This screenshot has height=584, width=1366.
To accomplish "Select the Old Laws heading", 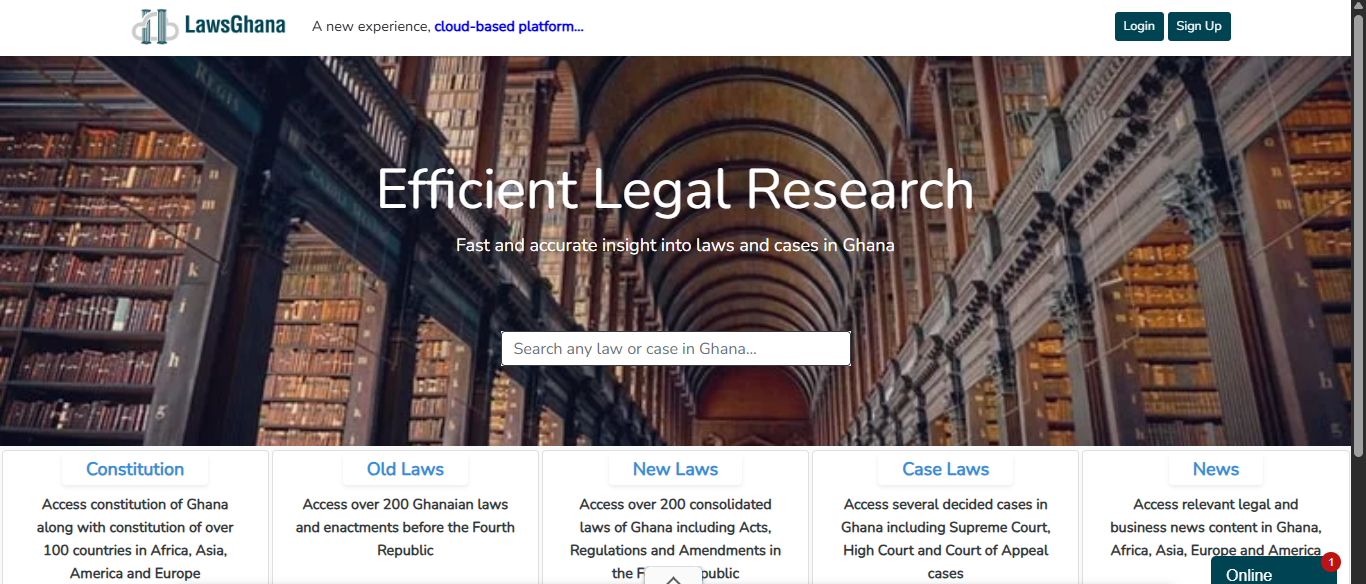I will click(405, 469).
